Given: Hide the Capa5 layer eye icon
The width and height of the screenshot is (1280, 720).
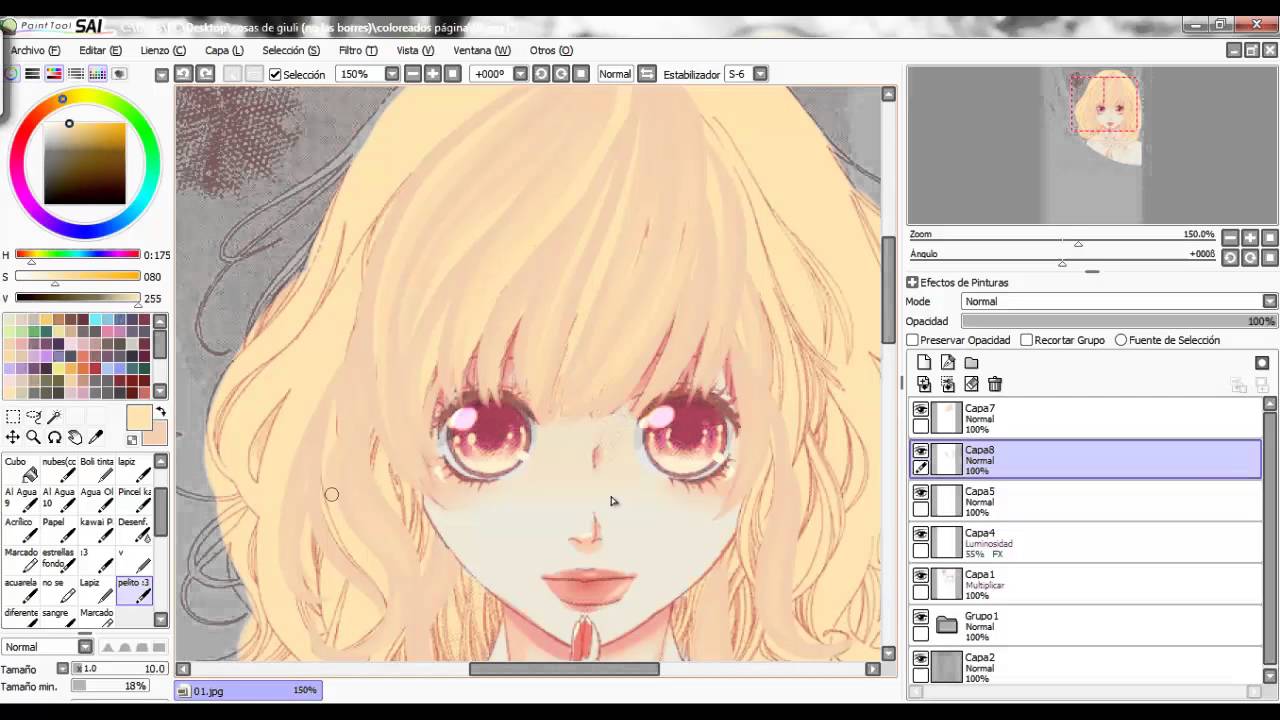Looking at the screenshot, I should (x=921, y=492).
